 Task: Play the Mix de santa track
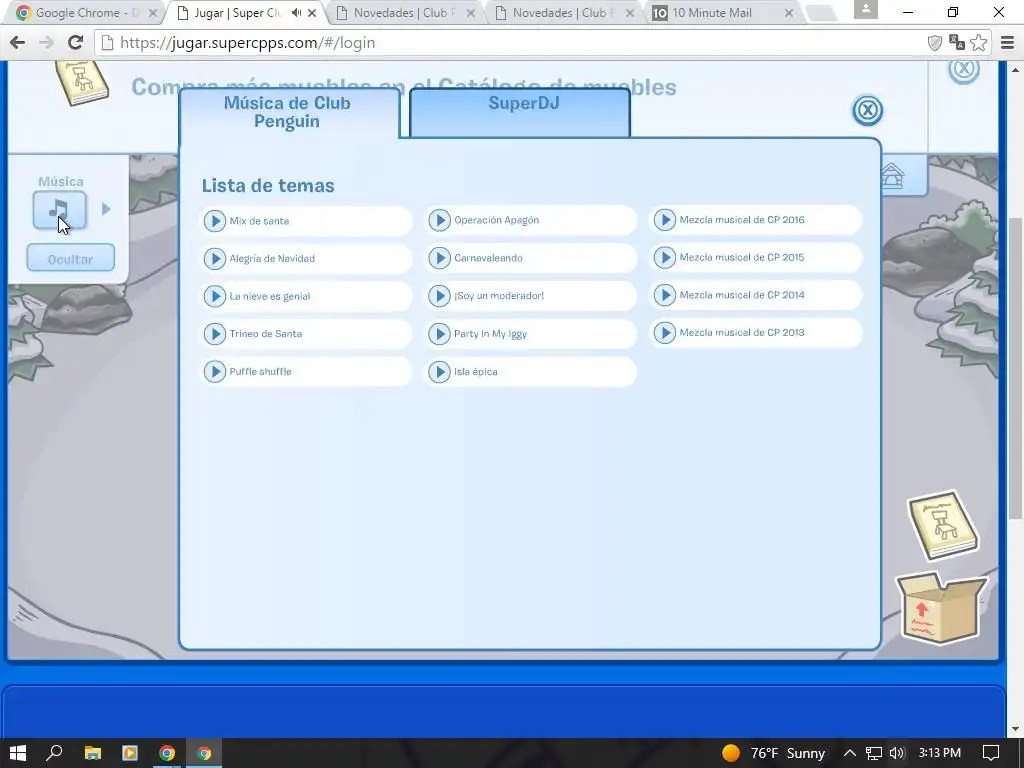point(214,221)
